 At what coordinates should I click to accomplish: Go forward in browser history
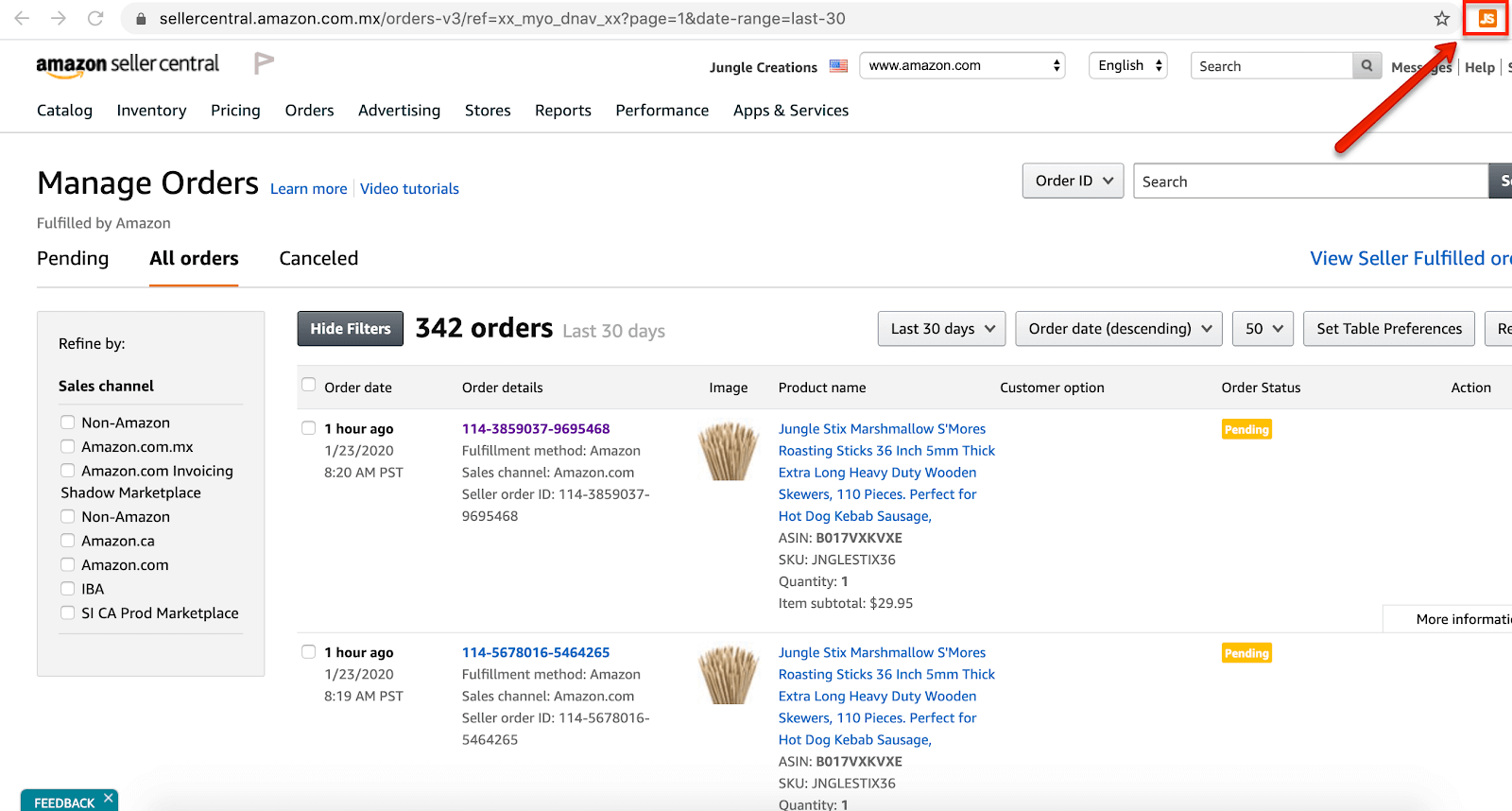(59, 18)
